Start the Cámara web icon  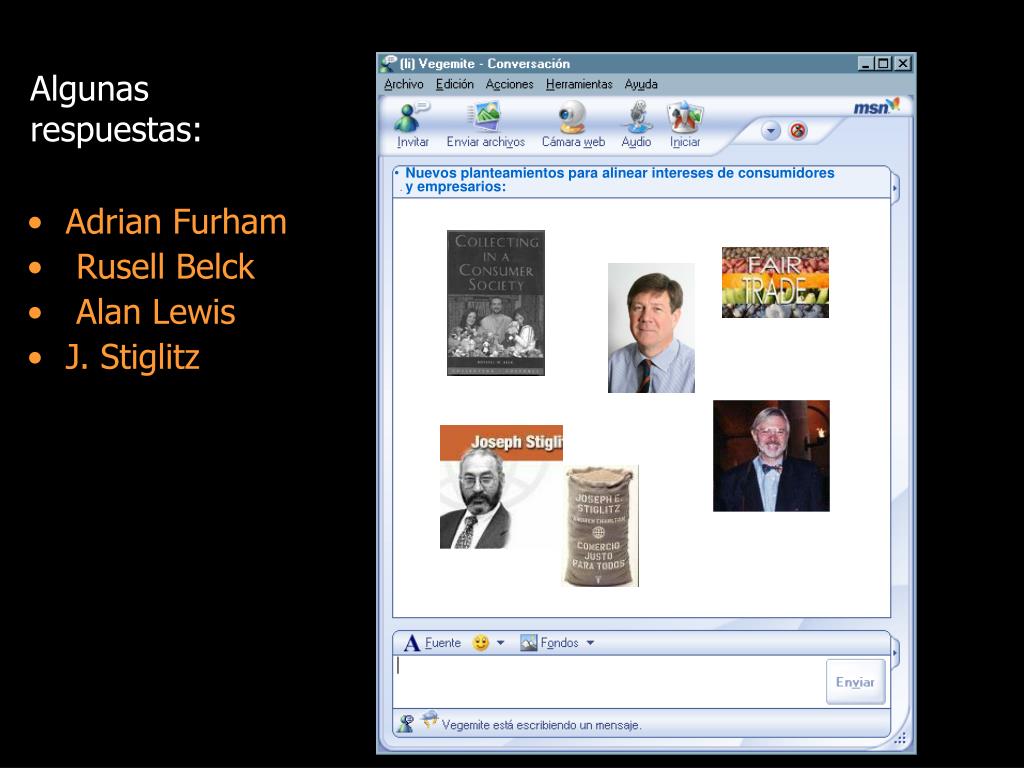572,117
